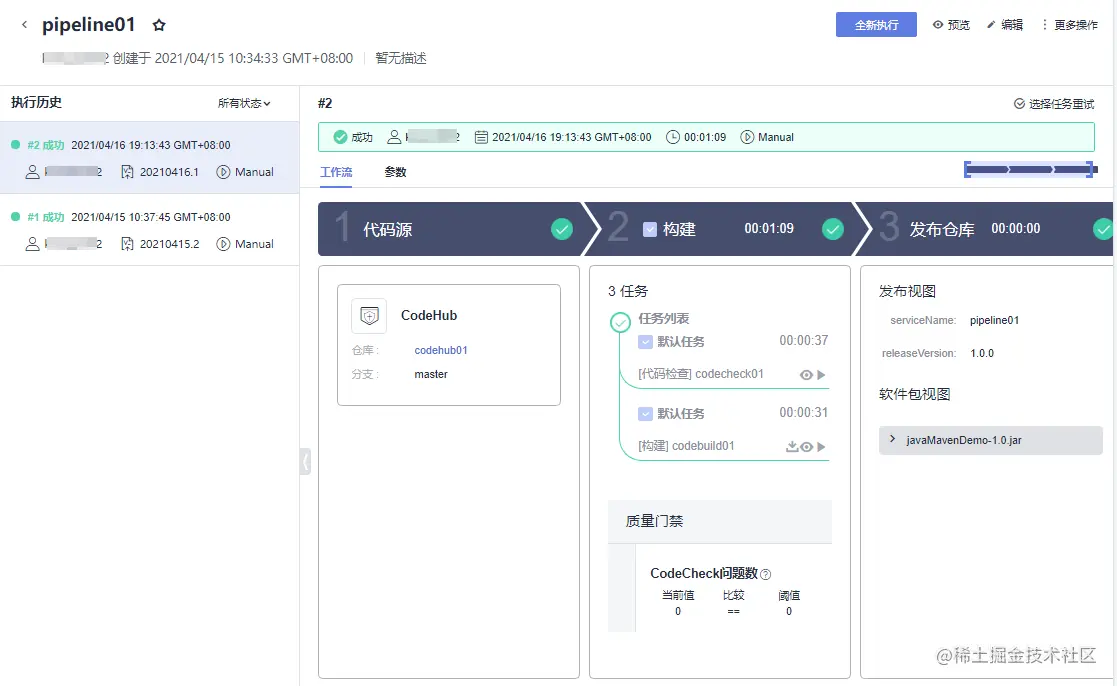
Task: Toggle the 构建 stage checkbox
Action: point(650,229)
